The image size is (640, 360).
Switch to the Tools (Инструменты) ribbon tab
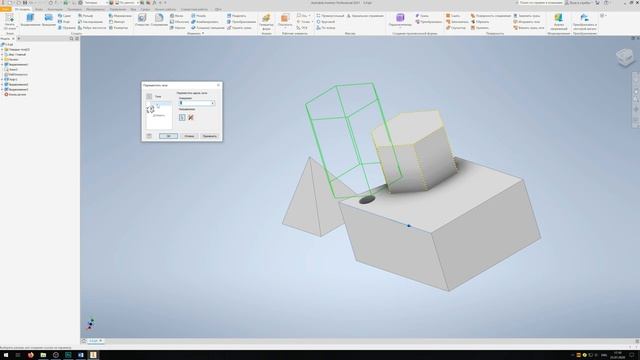[95, 9]
